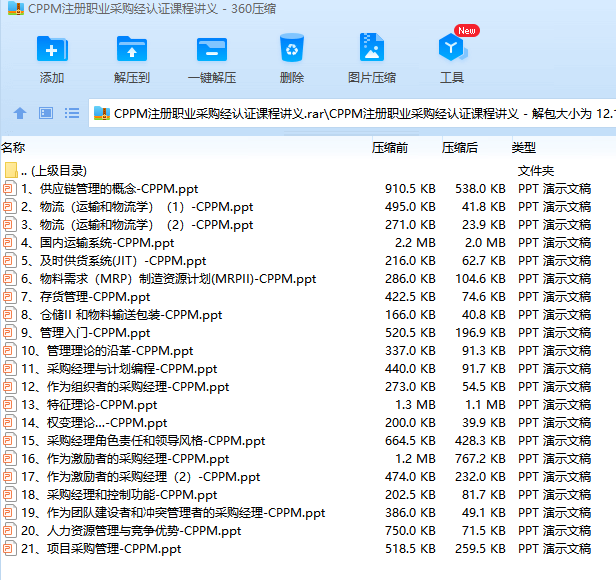Switch to list view mode icon
The image size is (616, 580).
click(x=71, y=113)
